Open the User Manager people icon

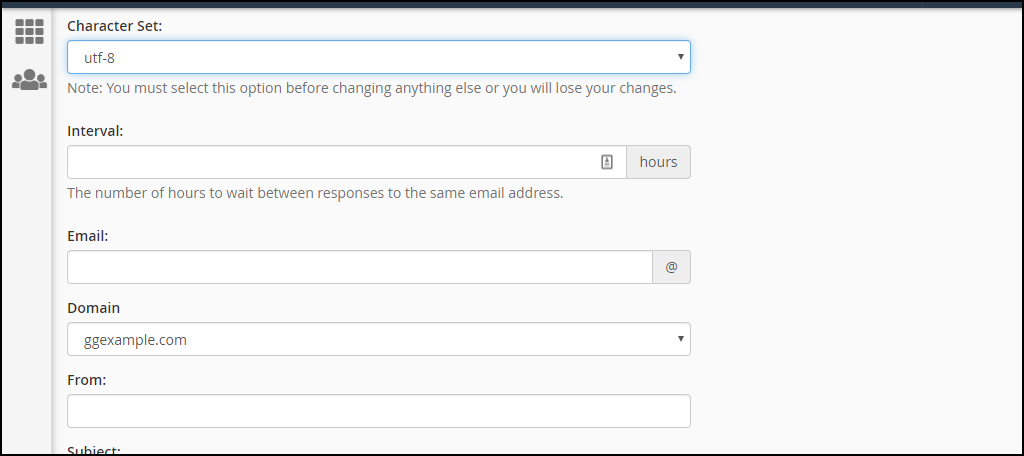tap(29, 80)
